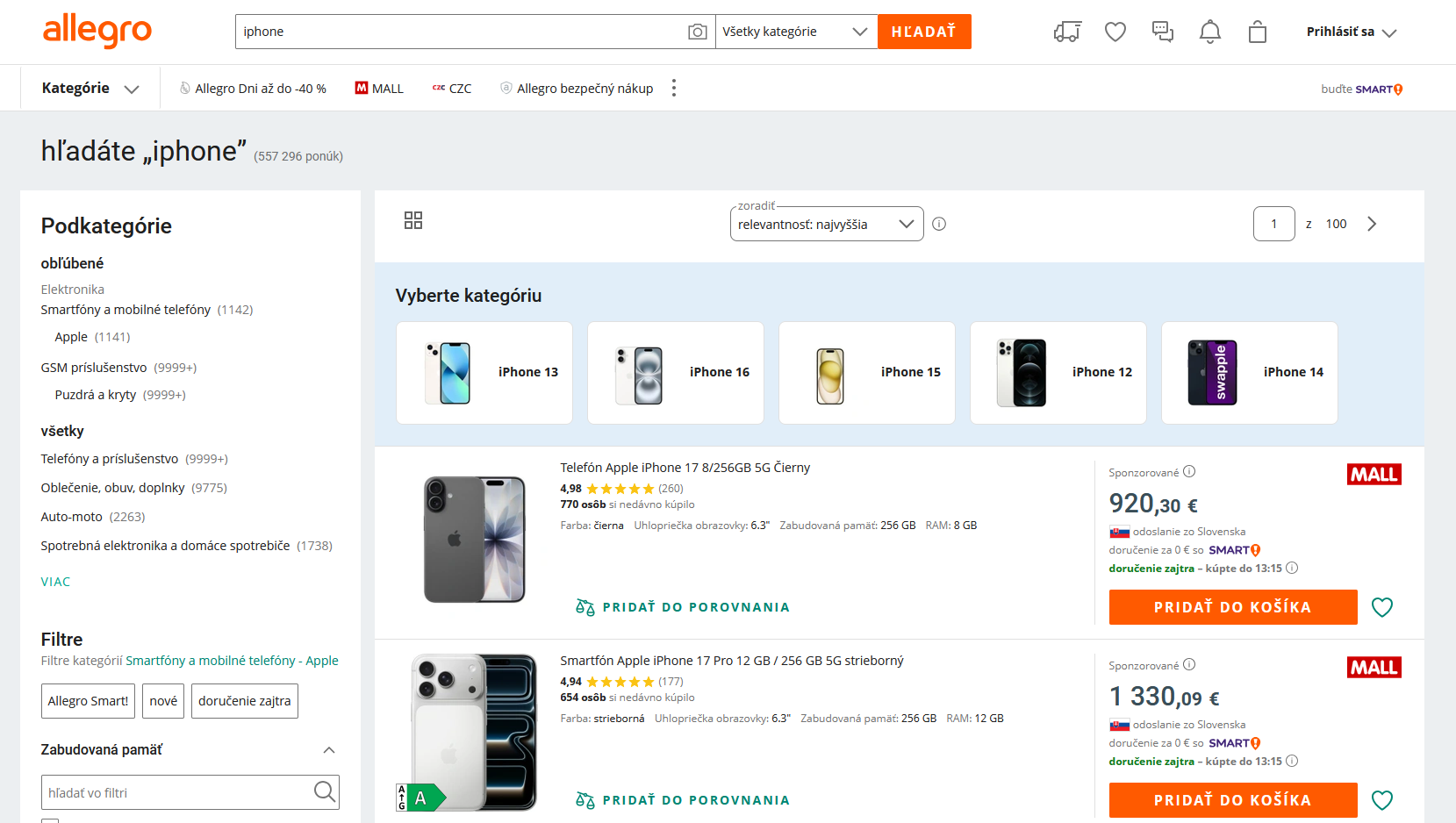Open the Kategórie menu
Image resolution: width=1456 pixels, height=823 pixels.
click(x=90, y=88)
